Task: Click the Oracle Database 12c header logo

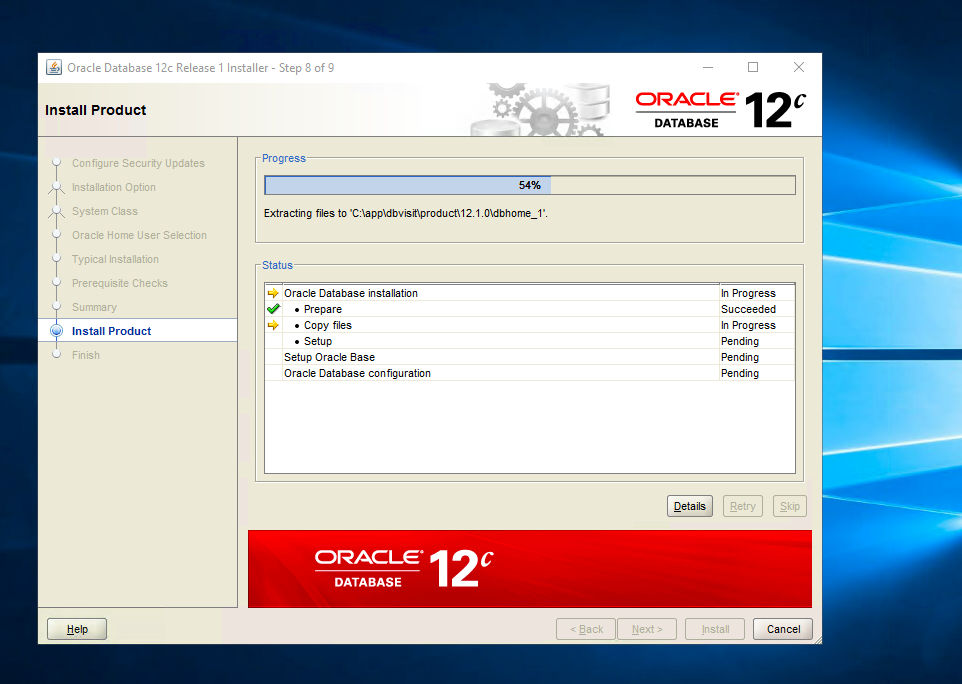Action: [x=720, y=110]
